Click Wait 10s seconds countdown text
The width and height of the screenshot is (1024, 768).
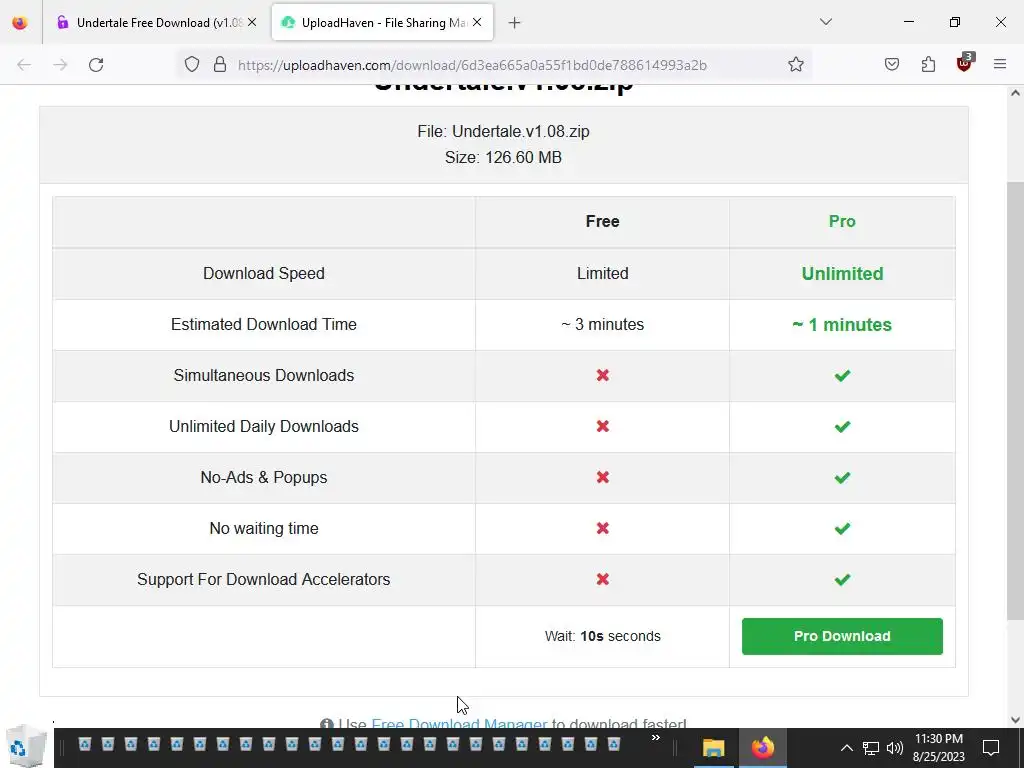pyautogui.click(x=602, y=636)
